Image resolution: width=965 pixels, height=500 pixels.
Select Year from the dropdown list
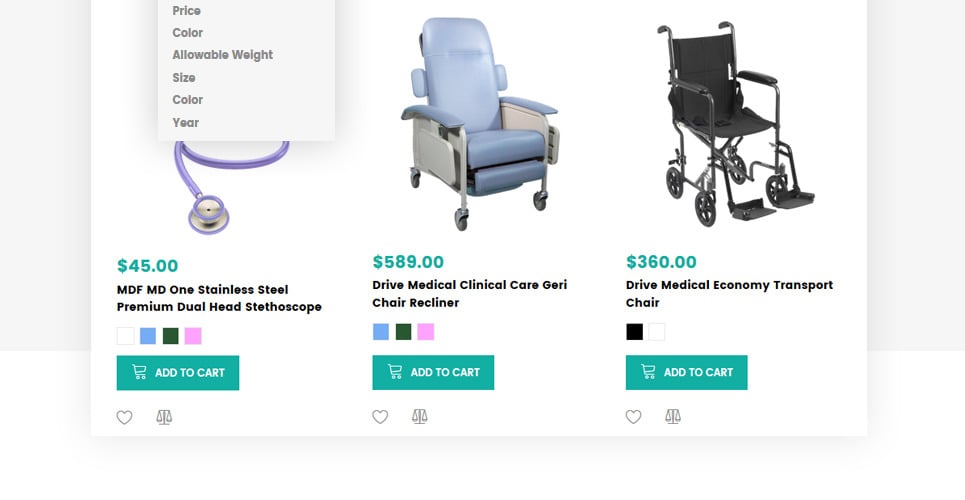pos(186,123)
